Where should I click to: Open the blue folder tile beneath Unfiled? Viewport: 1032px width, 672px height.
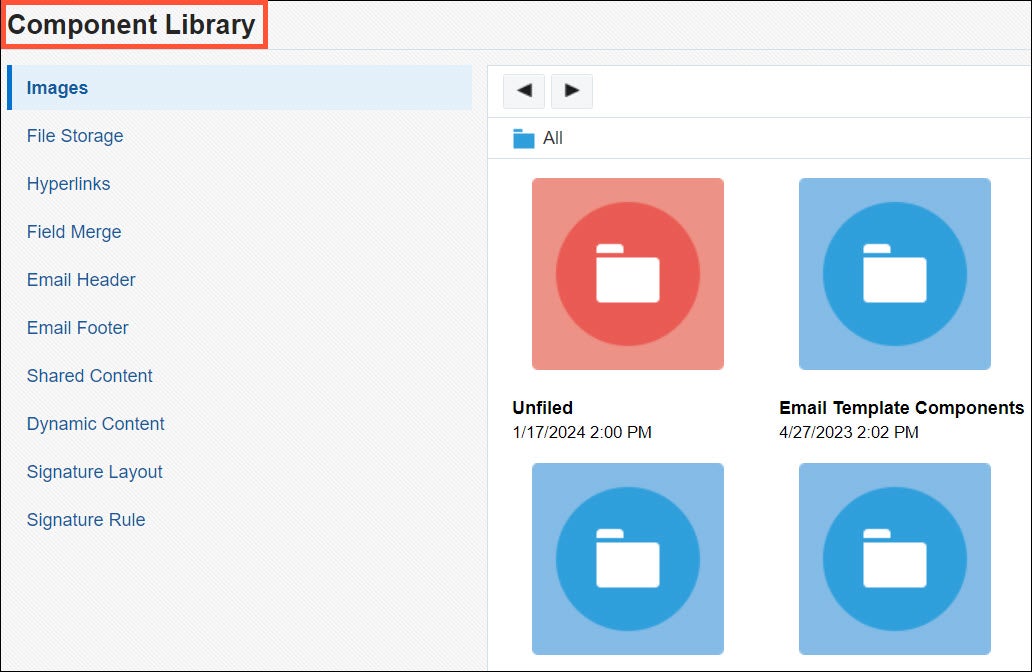(627, 558)
